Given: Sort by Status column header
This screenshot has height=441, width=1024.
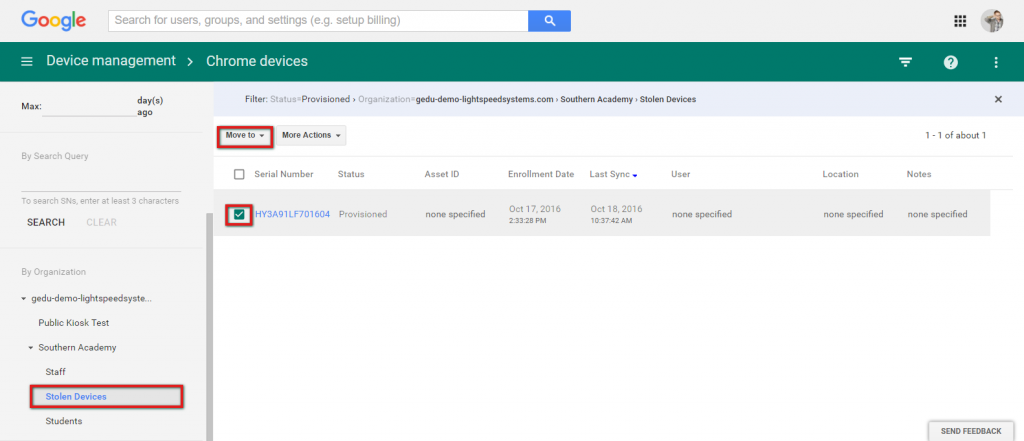Looking at the screenshot, I should pyautogui.click(x=351, y=174).
